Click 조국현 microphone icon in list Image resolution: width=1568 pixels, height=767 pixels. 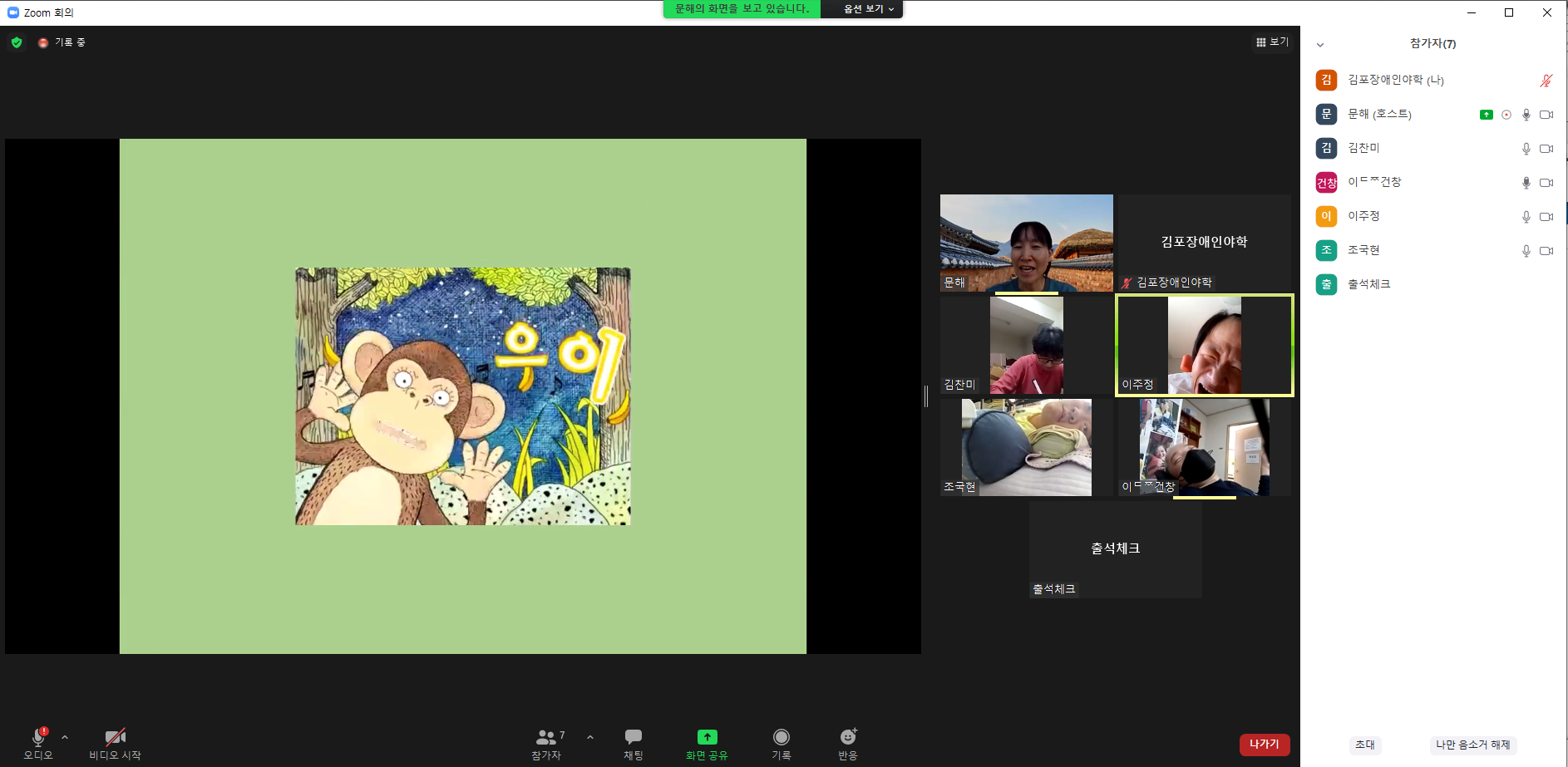click(x=1526, y=251)
